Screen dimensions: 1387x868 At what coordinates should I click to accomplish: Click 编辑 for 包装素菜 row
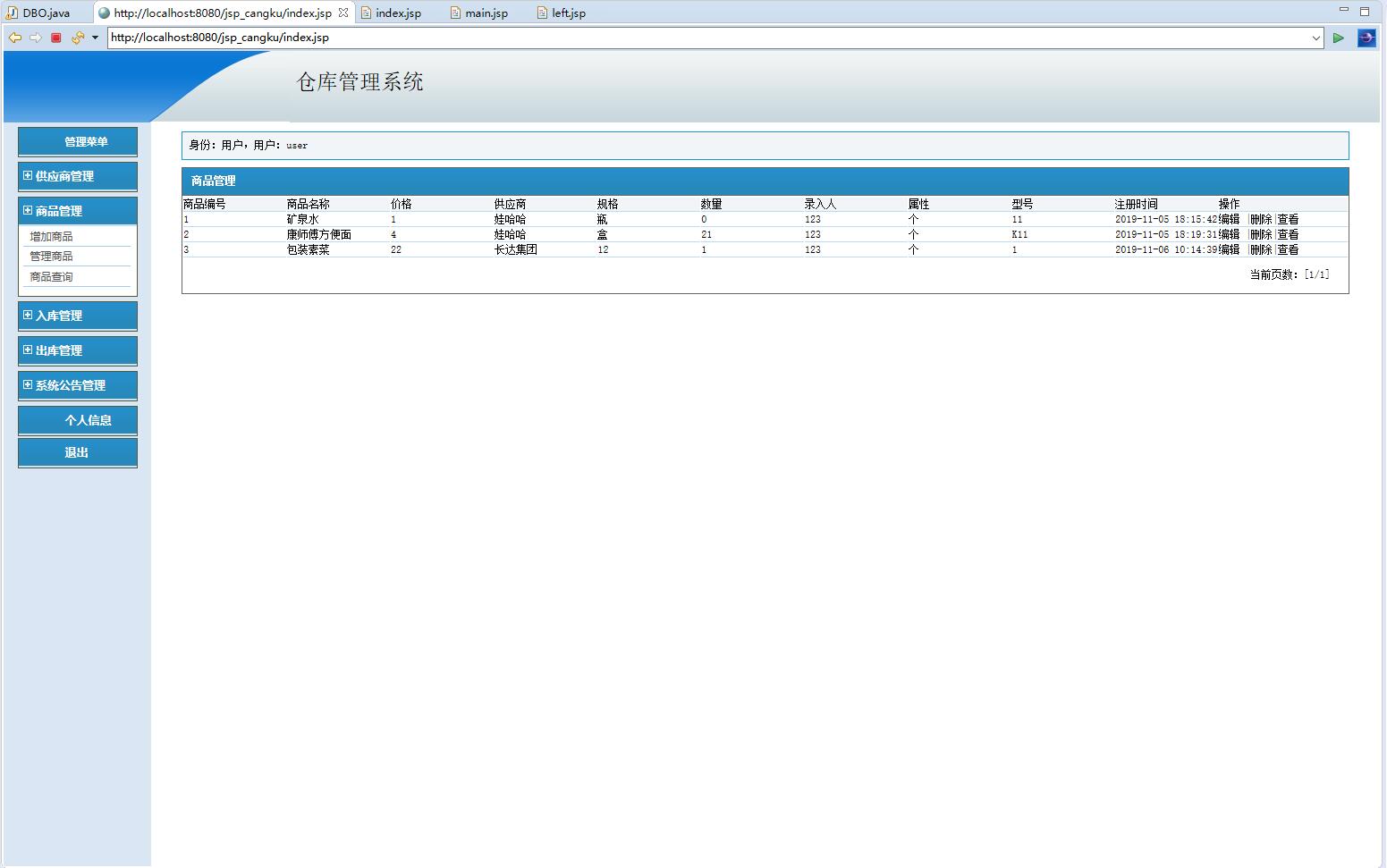pyautogui.click(x=1230, y=249)
